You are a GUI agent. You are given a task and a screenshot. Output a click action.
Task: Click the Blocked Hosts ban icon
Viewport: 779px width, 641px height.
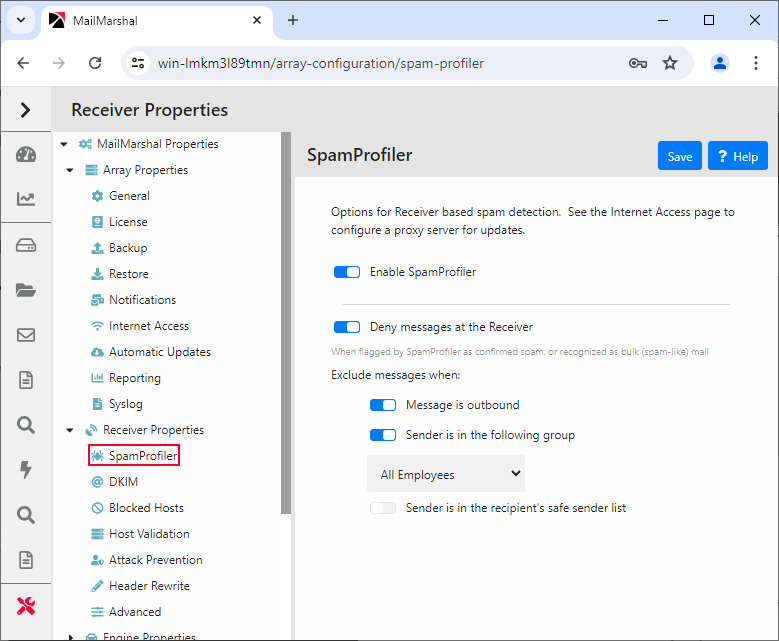(97, 508)
